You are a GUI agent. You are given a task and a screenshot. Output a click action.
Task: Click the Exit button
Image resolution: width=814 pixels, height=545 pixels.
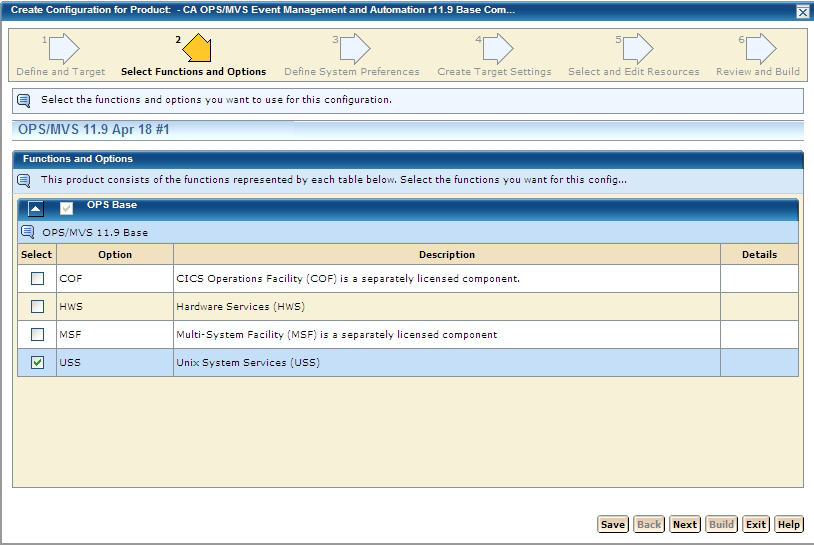pyautogui.click(x=756, y=524)
